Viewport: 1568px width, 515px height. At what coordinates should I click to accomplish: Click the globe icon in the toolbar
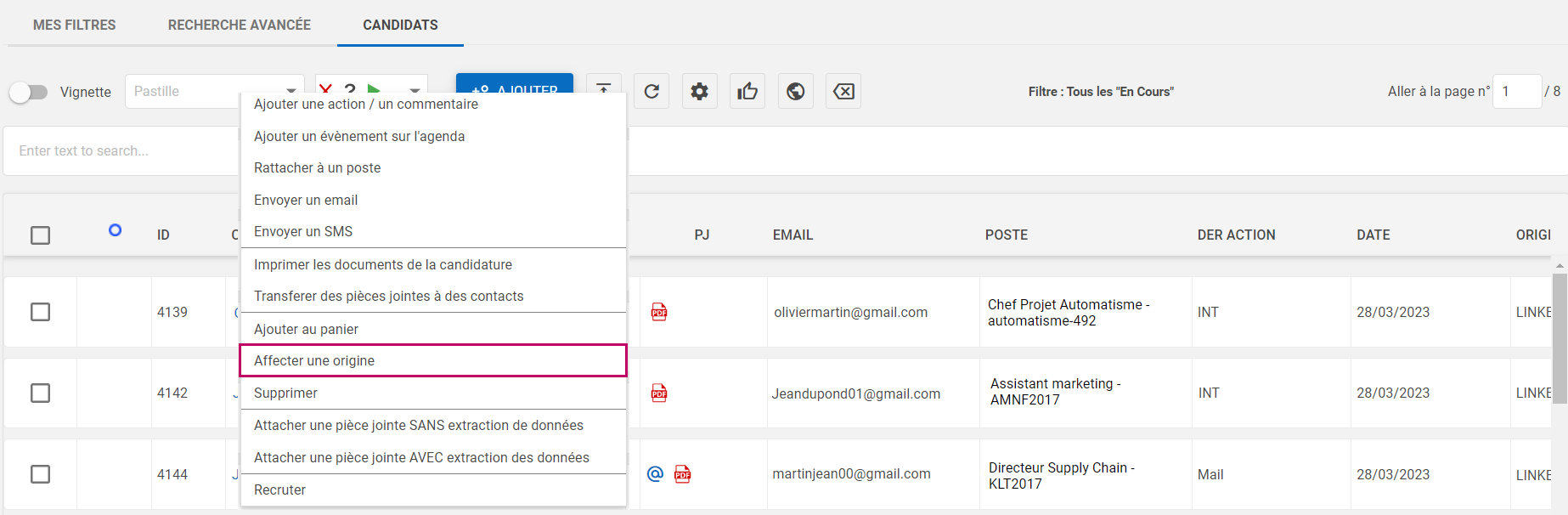[795, 91]
